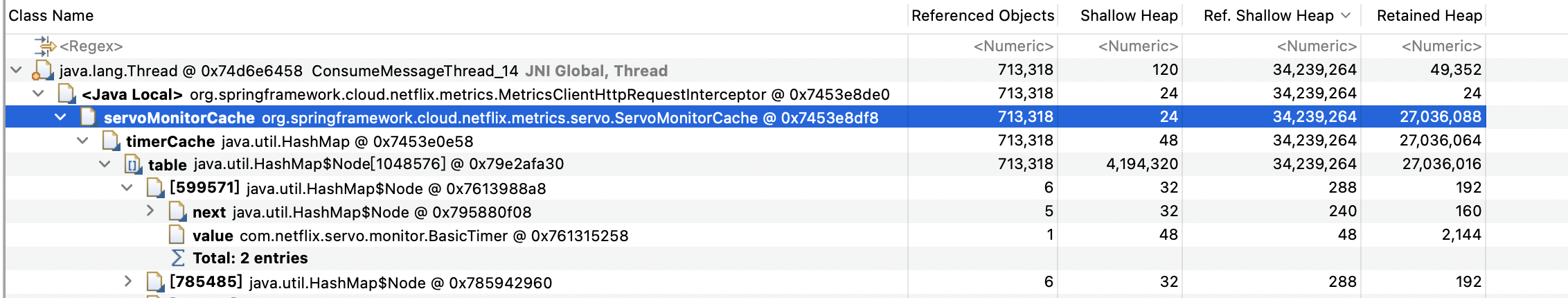Click the Regex filter icon
The width and height of the screenshot is (1568, 298).
tap(45, 46)
